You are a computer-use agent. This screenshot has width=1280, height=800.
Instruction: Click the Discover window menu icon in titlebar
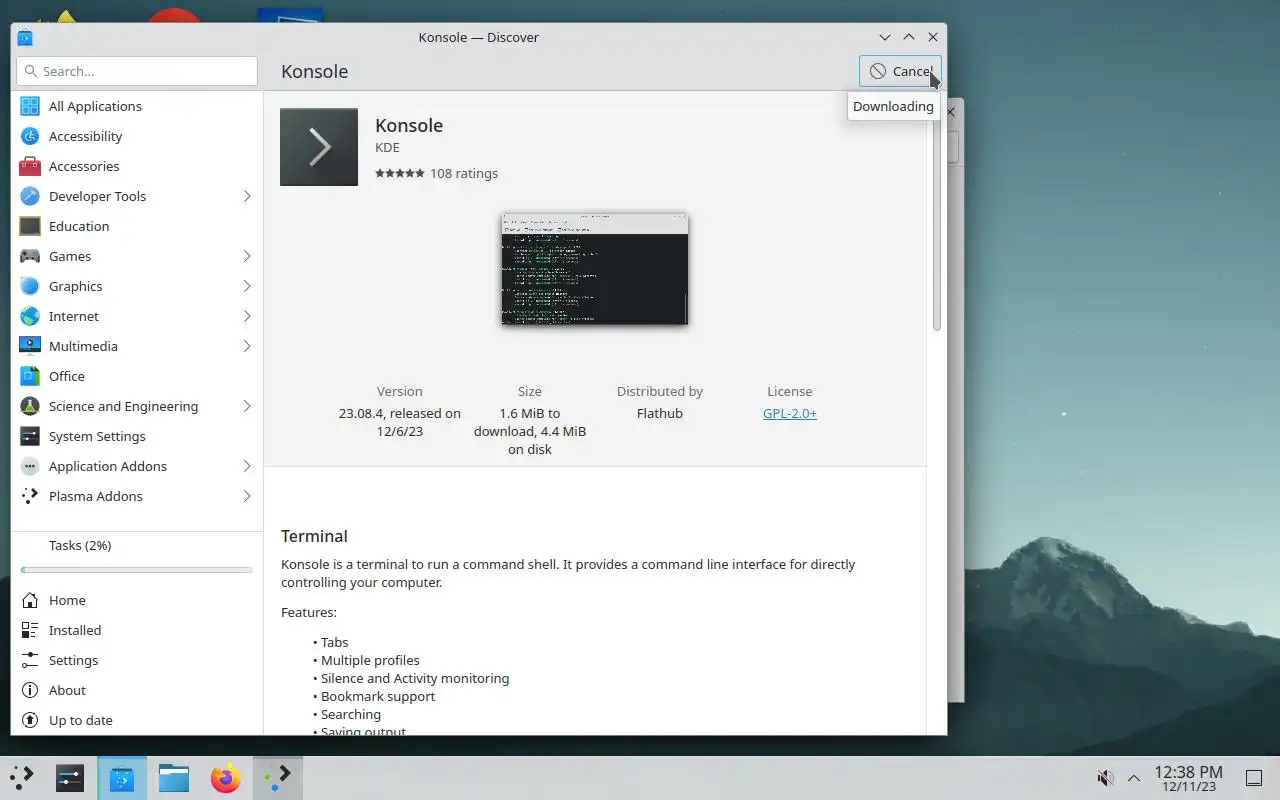[x=25, y=37]
